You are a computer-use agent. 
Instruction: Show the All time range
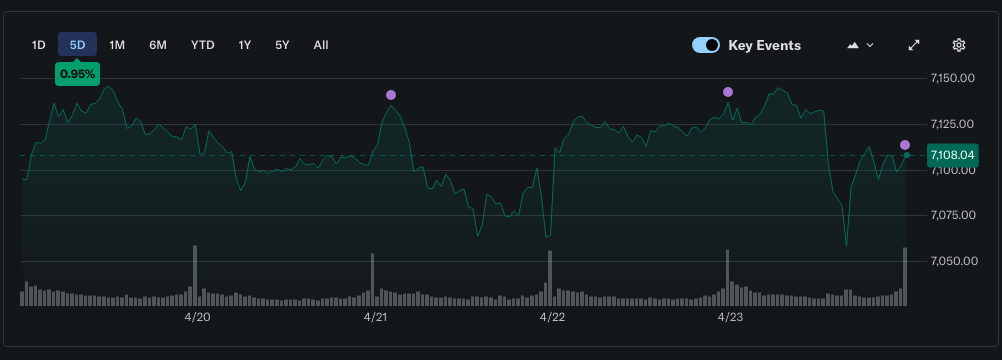(x=321, y=45)
